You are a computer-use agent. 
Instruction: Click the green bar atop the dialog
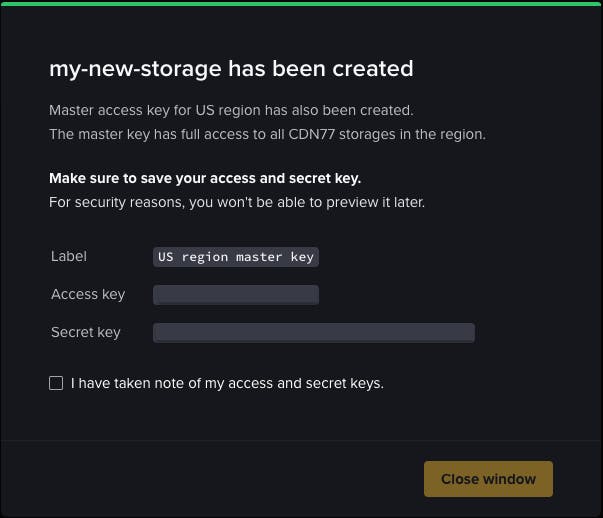pos(301,3)
